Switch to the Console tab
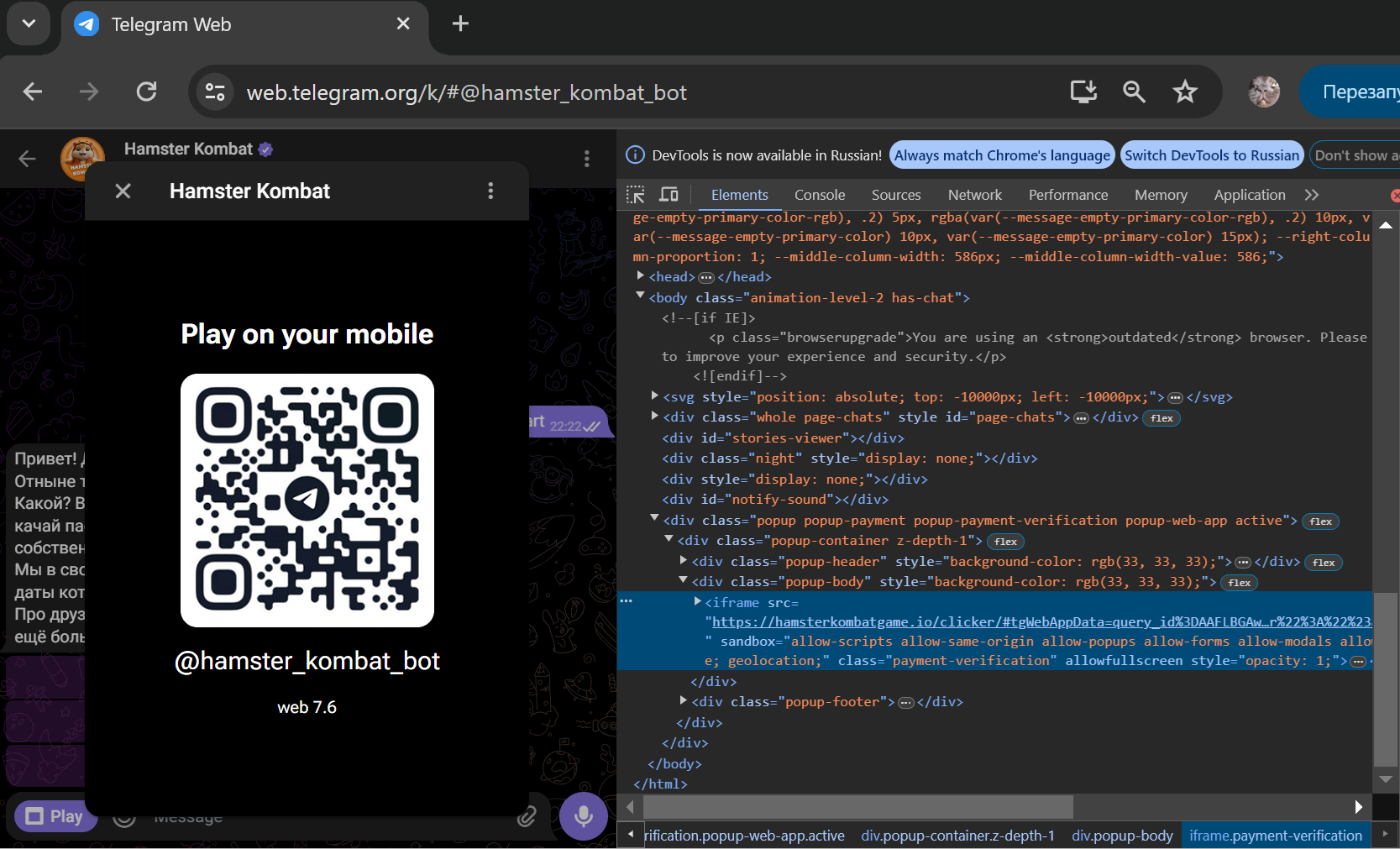This screenshot has width=1400, height=849. (820, 195)
